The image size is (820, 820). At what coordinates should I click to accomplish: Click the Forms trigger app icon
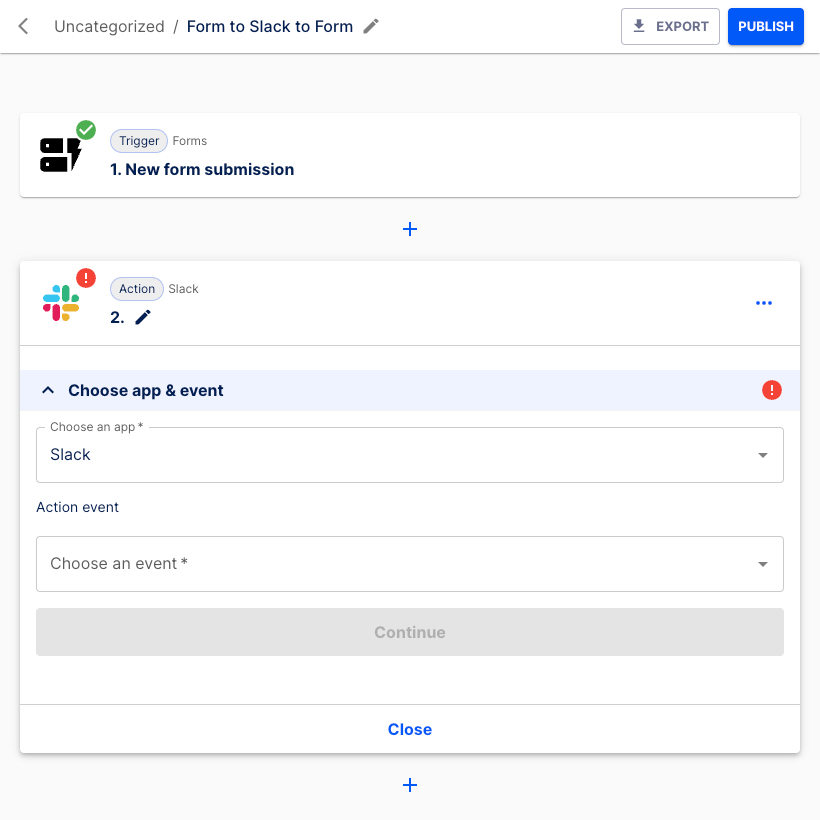[x=60, y=154]
